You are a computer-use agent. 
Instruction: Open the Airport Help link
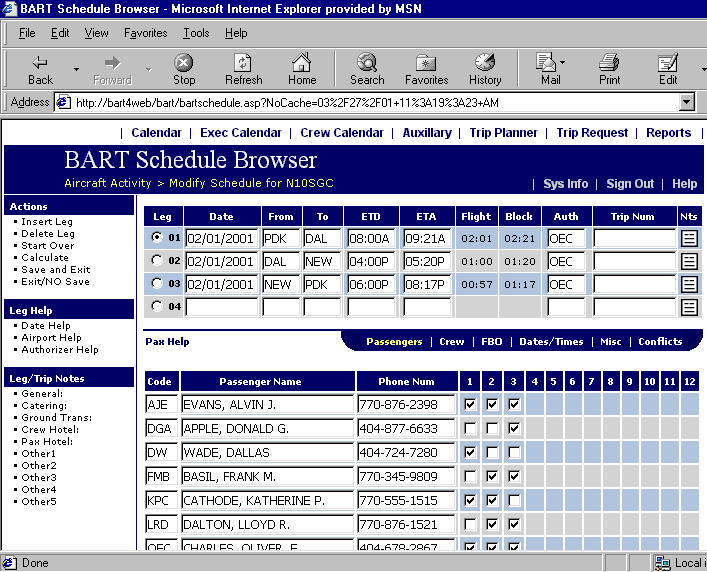point(51,338)
